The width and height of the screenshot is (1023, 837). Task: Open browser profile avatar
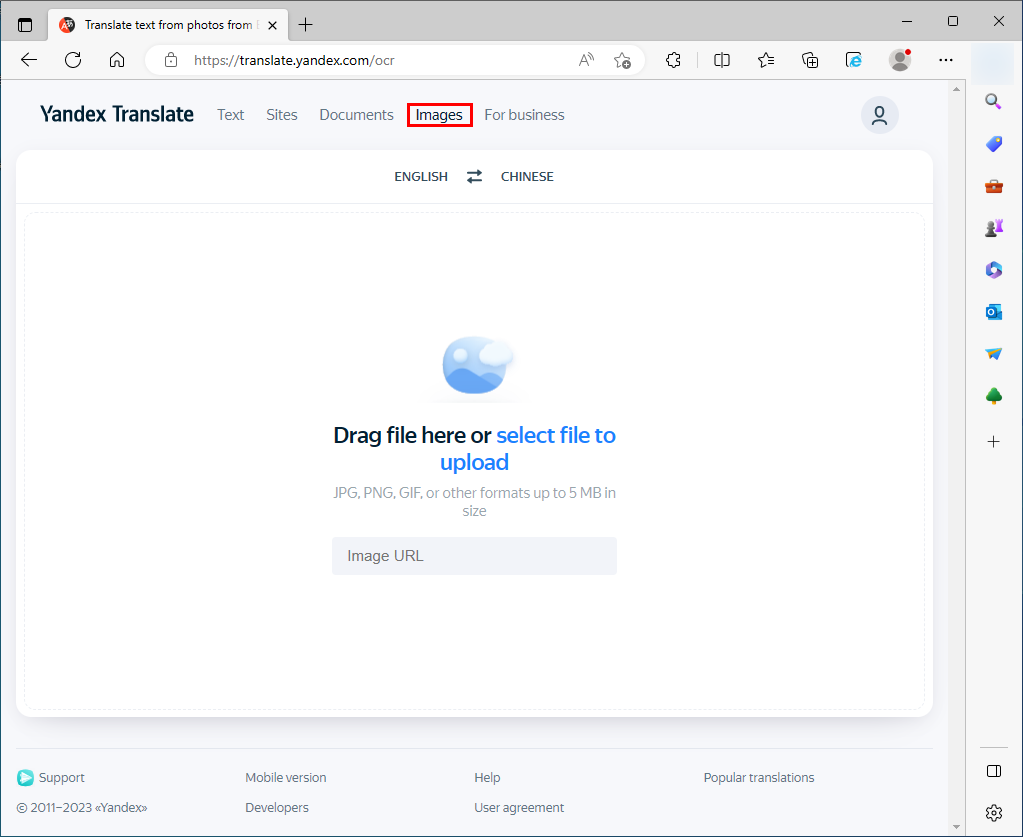(900, 60)
